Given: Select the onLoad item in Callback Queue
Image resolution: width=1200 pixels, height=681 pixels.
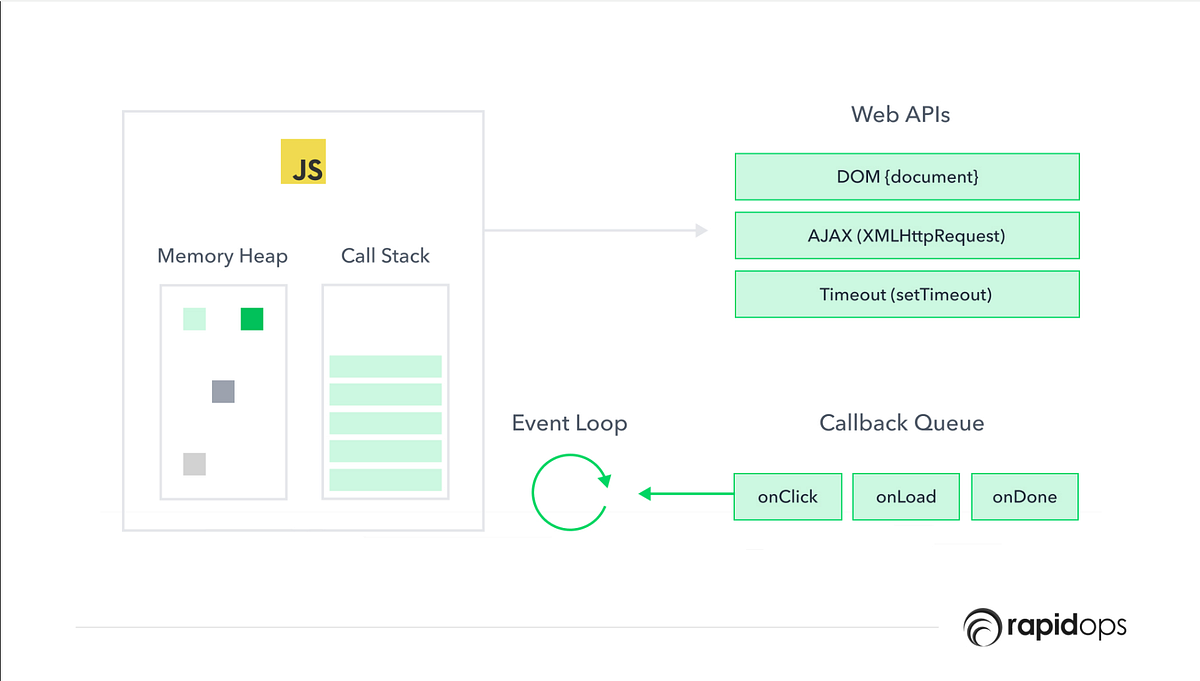Looking at the screenshot, I should (905, 496).
